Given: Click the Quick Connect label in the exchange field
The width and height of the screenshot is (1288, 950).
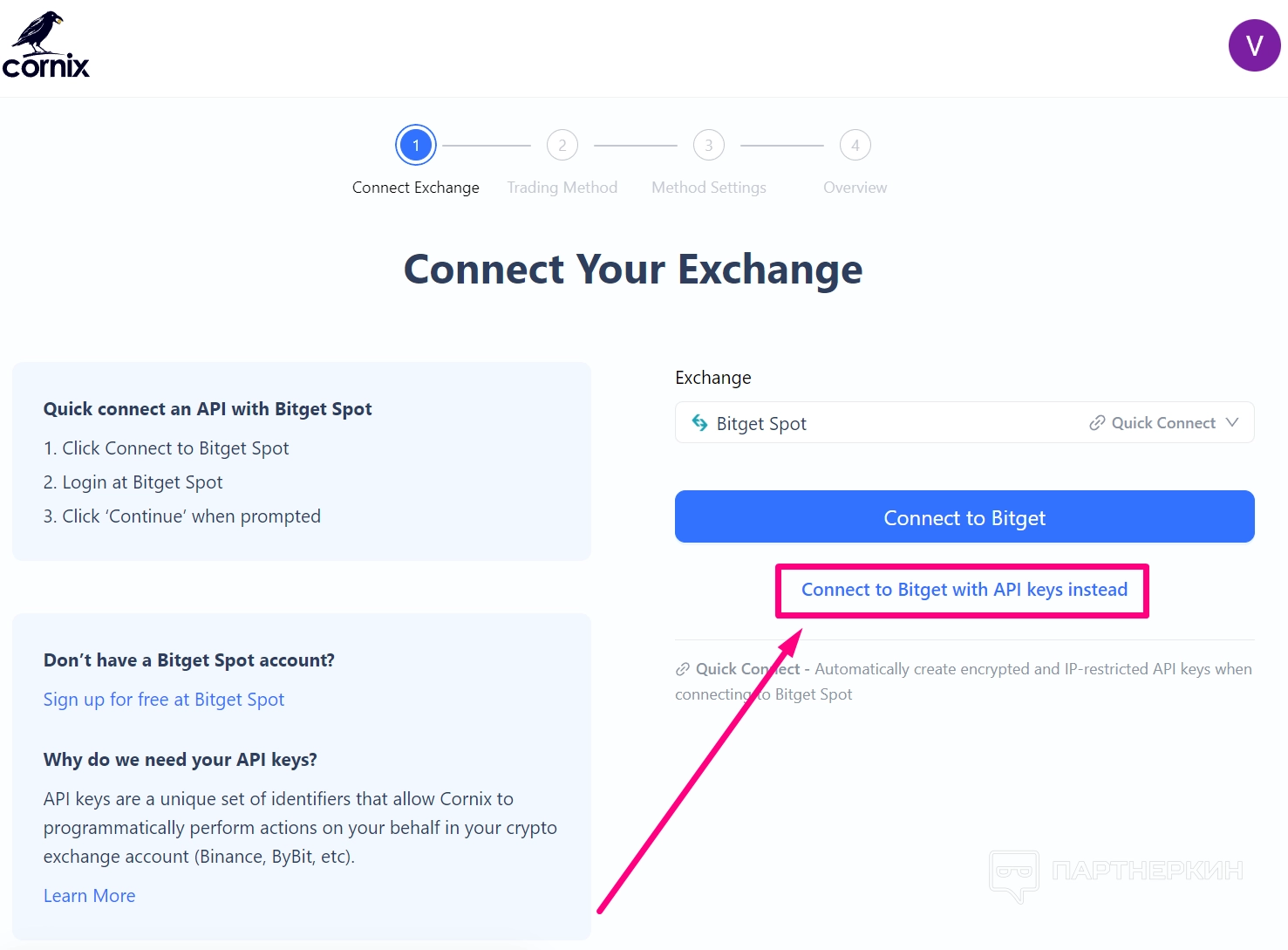Looking at the screenshot, I should [x=1163, y=423].
